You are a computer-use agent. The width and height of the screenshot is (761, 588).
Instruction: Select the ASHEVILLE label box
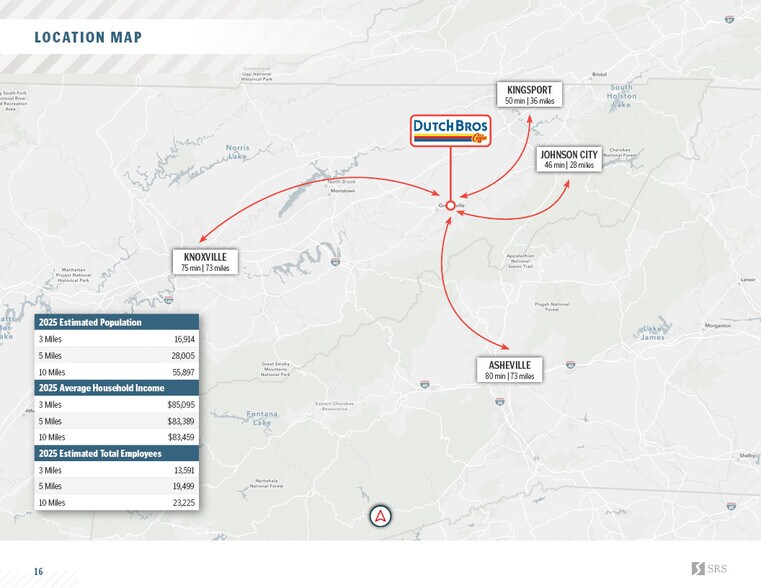tap(510, 370)
